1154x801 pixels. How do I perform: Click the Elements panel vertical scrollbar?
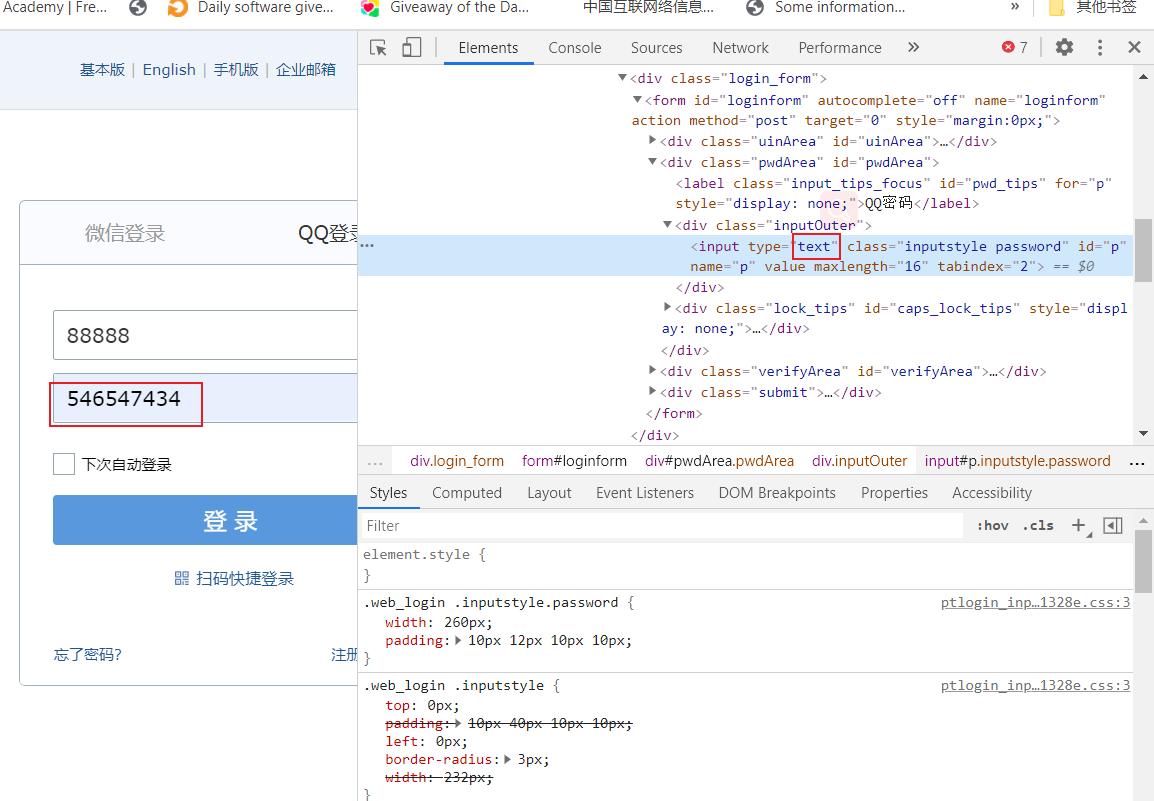tap(1143, 250)
